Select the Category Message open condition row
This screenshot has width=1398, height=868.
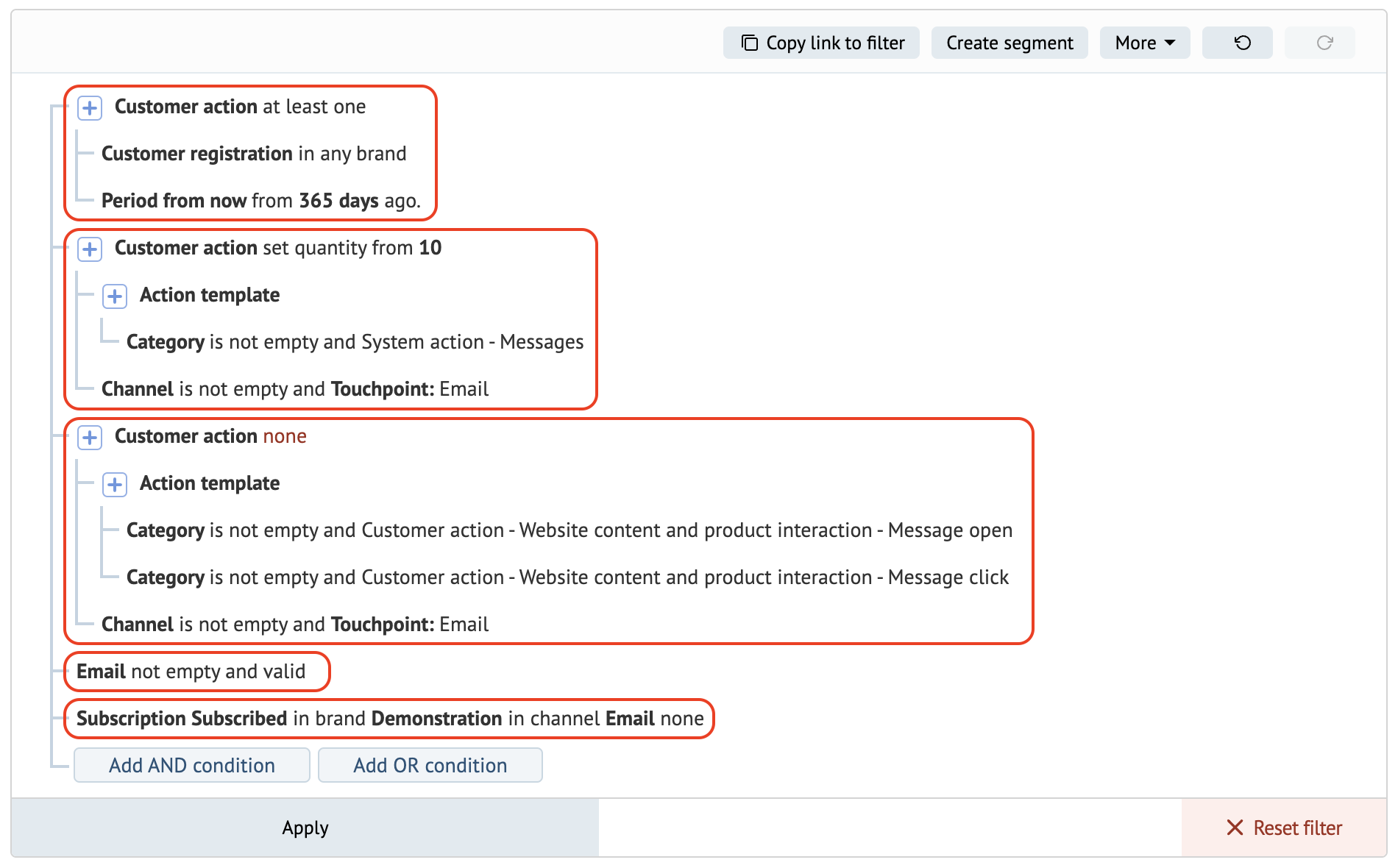pos(570,530)
